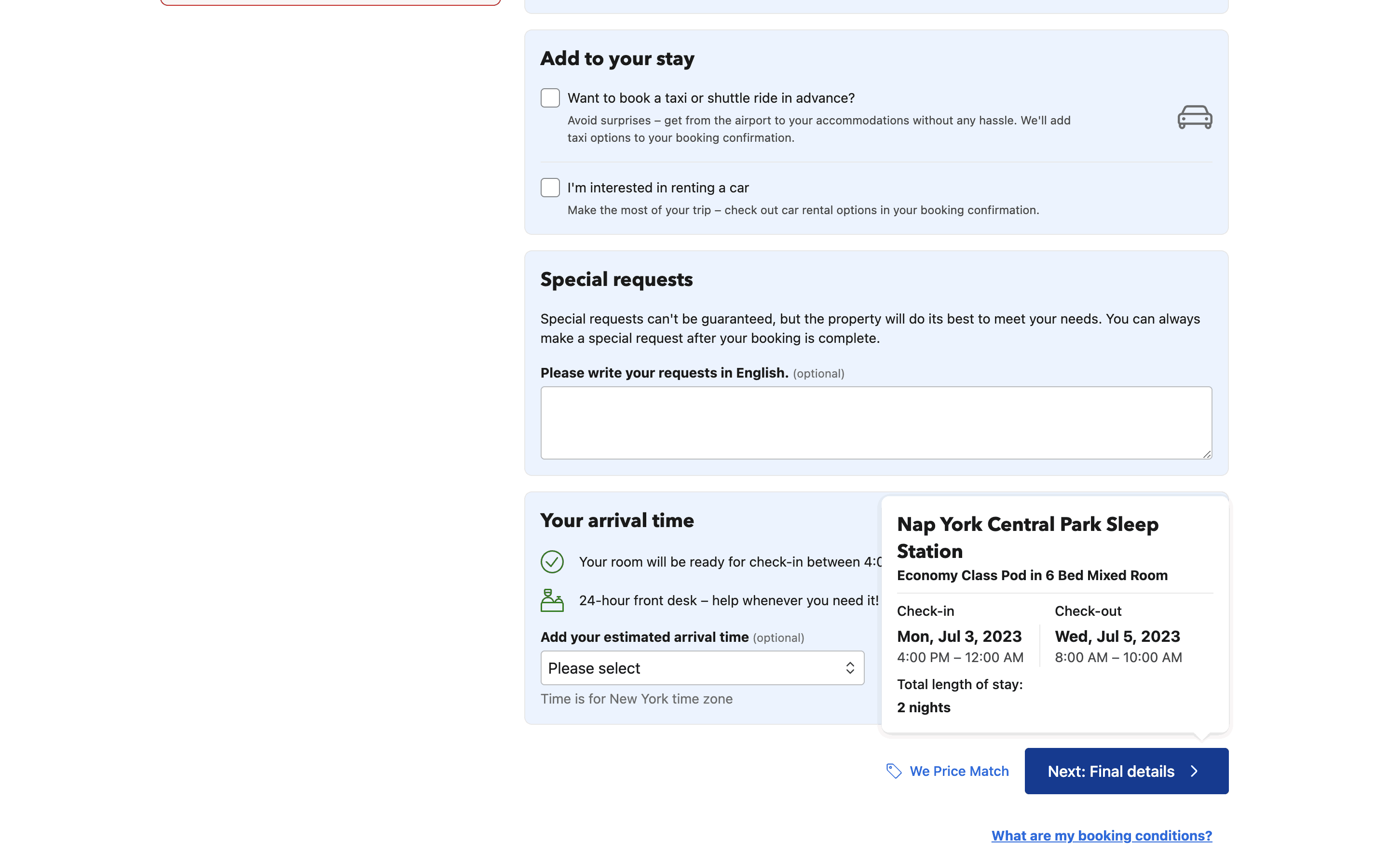Click into the special requests text box
Image resolution: width=1389 pixels, height=868 pixels.
[875, 422]
